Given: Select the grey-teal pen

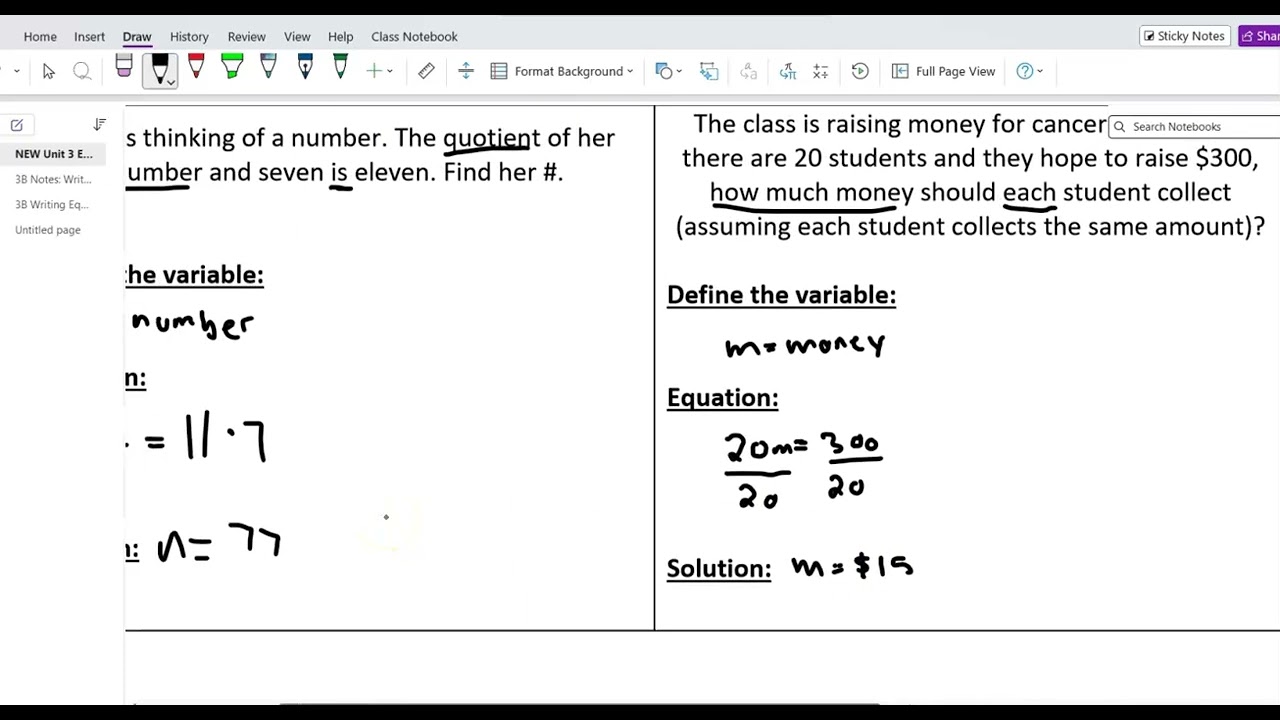Looking at the screenshot, I should click(268, 68).
